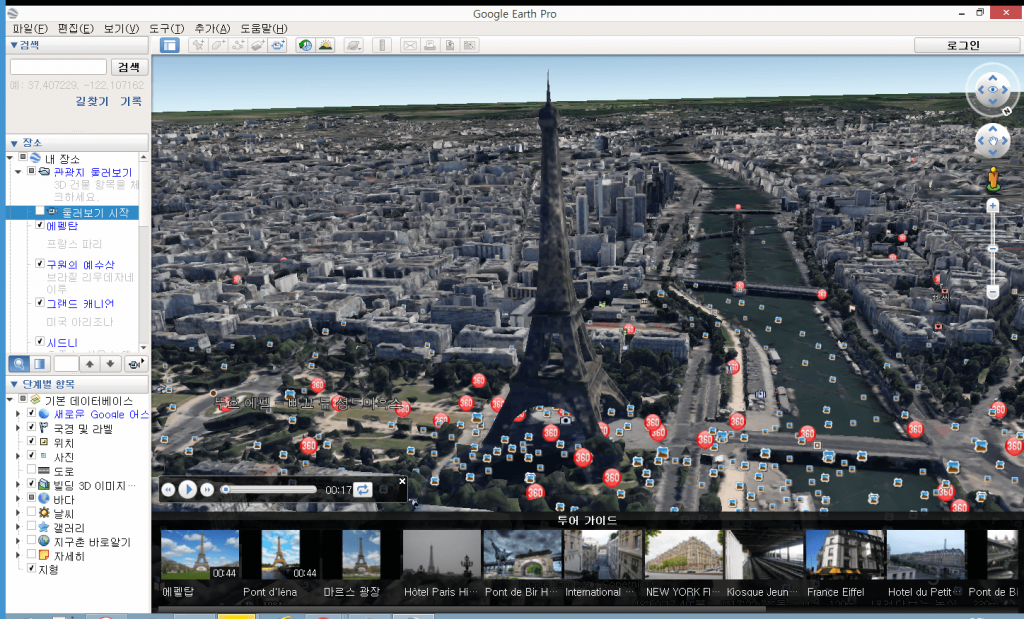1024x619 pixels.
Task: Enable the 날씨 layer checkbox
Action: pyautogui.click(x=31, y=512)
